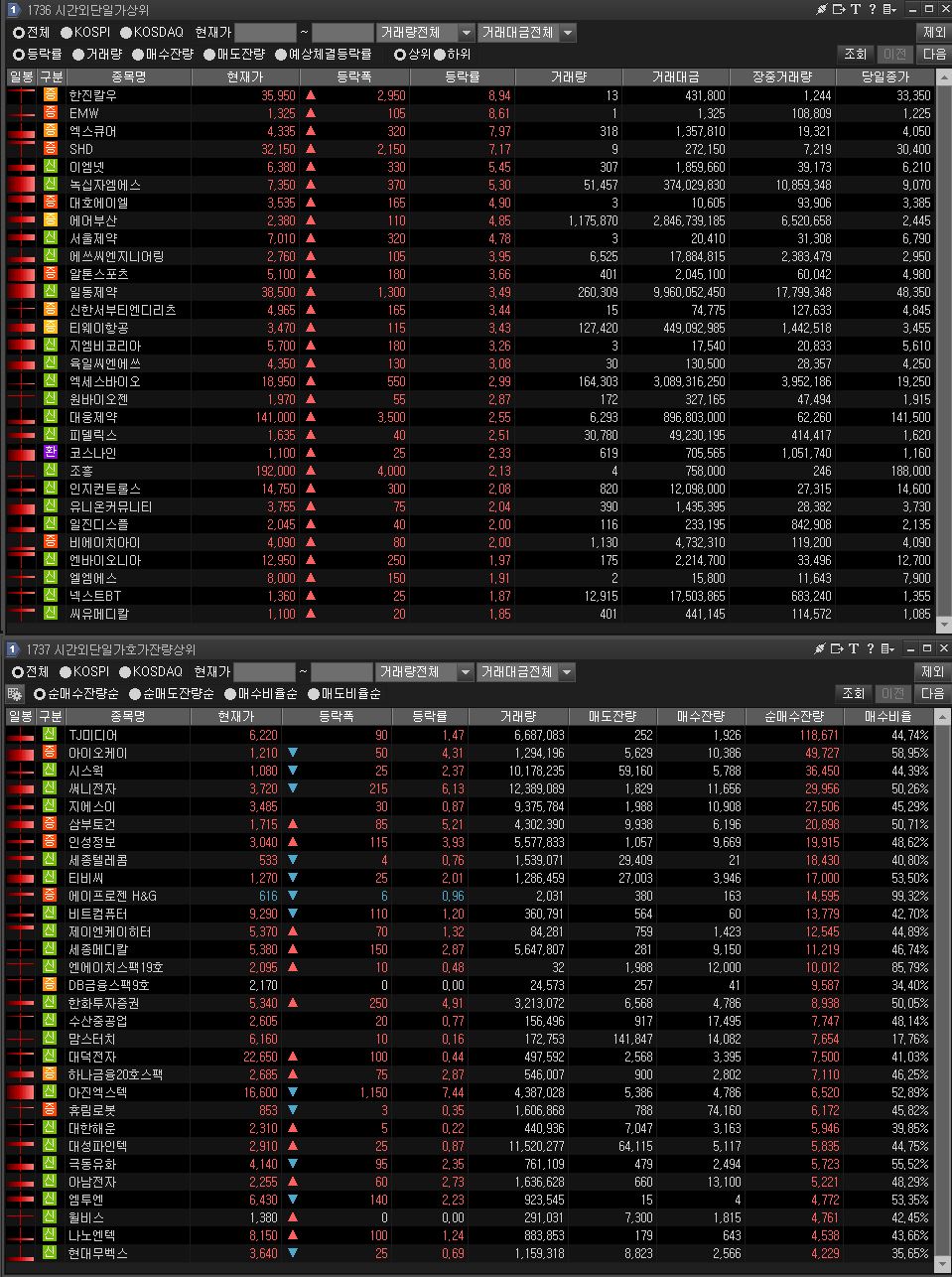
Task: Select KOSDAQ radio in window 1737
Action: (x=124, y=672)
